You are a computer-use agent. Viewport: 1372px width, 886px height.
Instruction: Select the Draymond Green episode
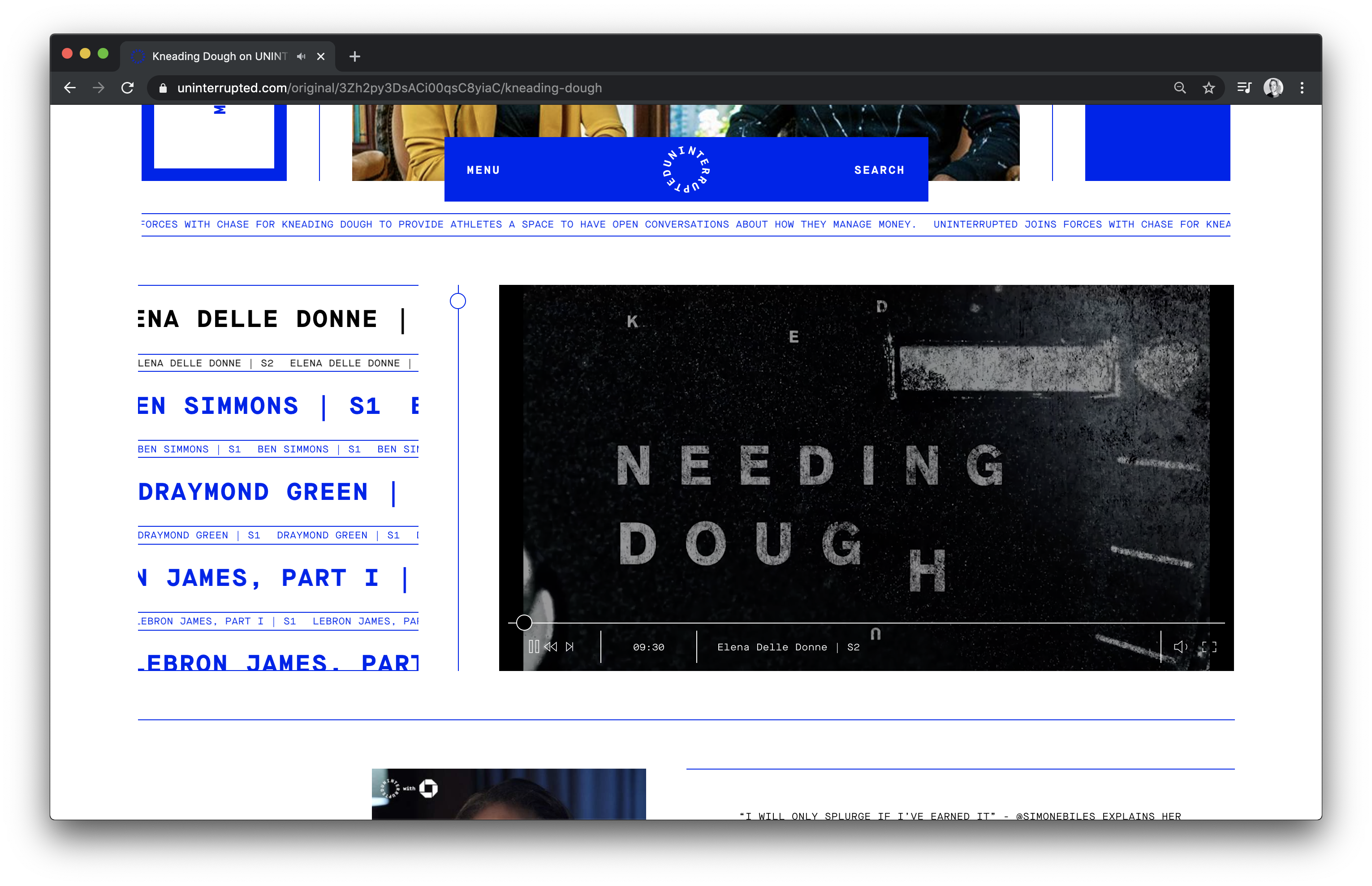pyautogui.click(x=253, y=492)
